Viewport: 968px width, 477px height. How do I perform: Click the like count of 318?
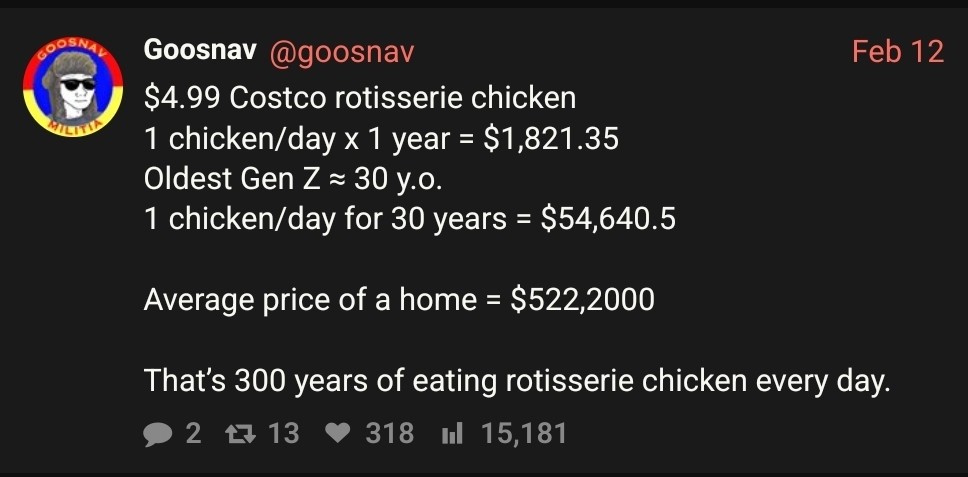[x=390, y=434]
